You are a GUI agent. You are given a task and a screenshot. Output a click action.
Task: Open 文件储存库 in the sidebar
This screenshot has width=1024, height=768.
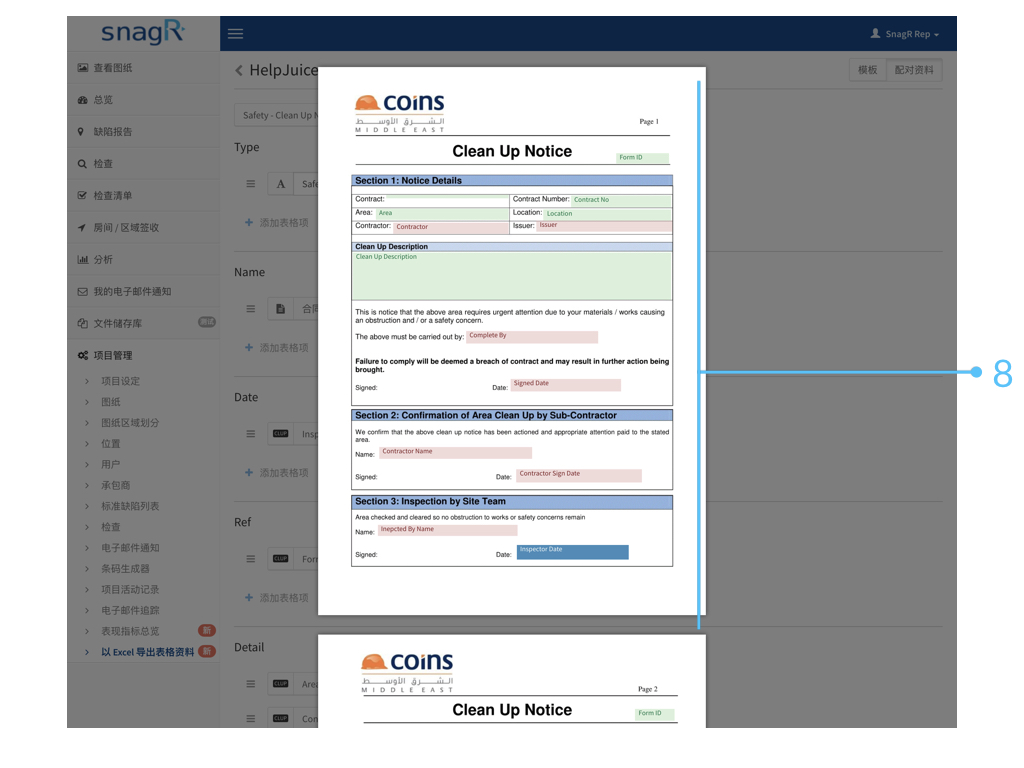tap(143, 323)
